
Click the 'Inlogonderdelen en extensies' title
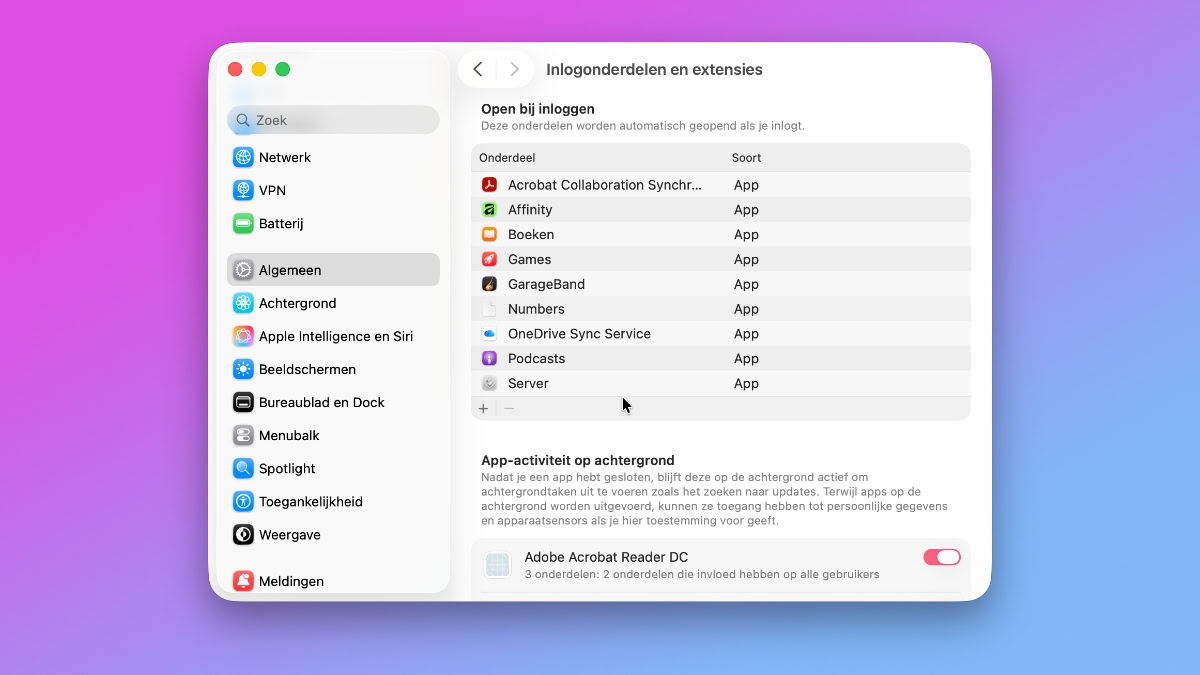coord(654,70)
